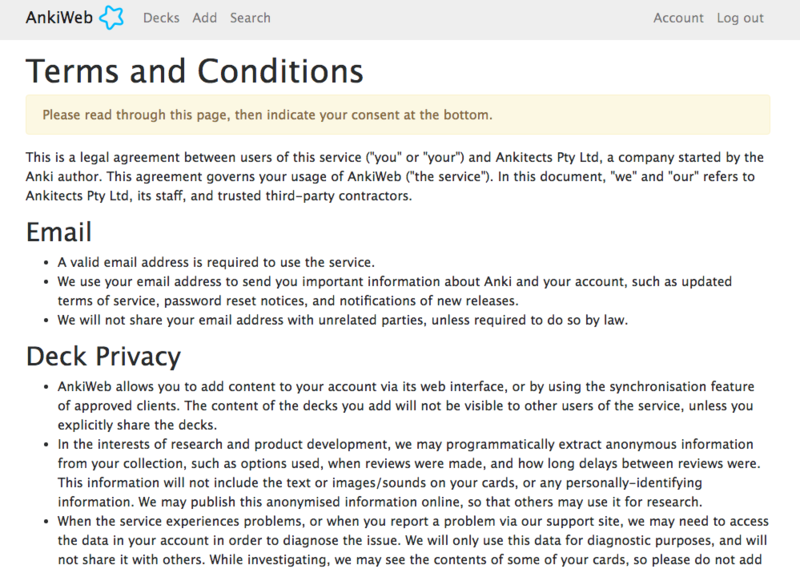
Task: Select the Log out link
Action: (740, 18)
